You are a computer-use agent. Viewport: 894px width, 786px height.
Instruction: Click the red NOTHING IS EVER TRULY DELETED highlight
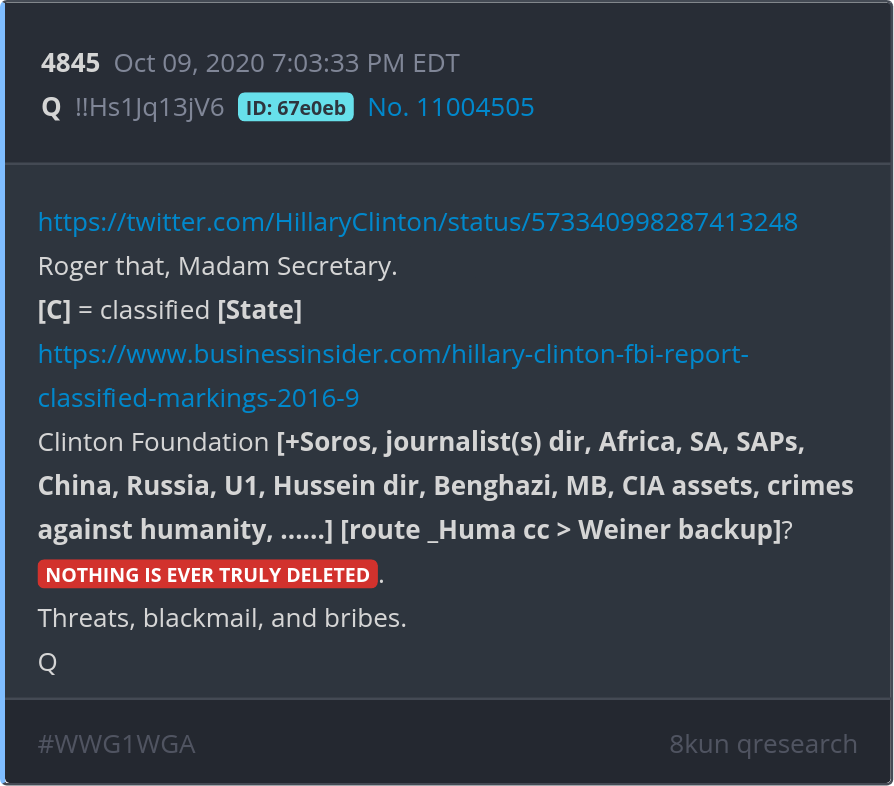pyautogui.click(x=207, y=575)
